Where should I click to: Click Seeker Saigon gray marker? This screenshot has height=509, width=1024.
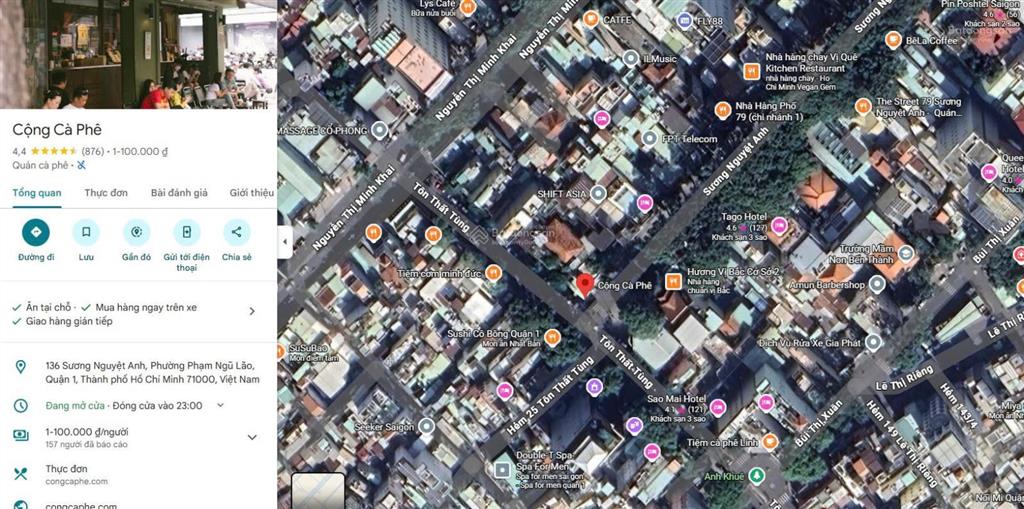pyautogui.click(x=426, y=427)
